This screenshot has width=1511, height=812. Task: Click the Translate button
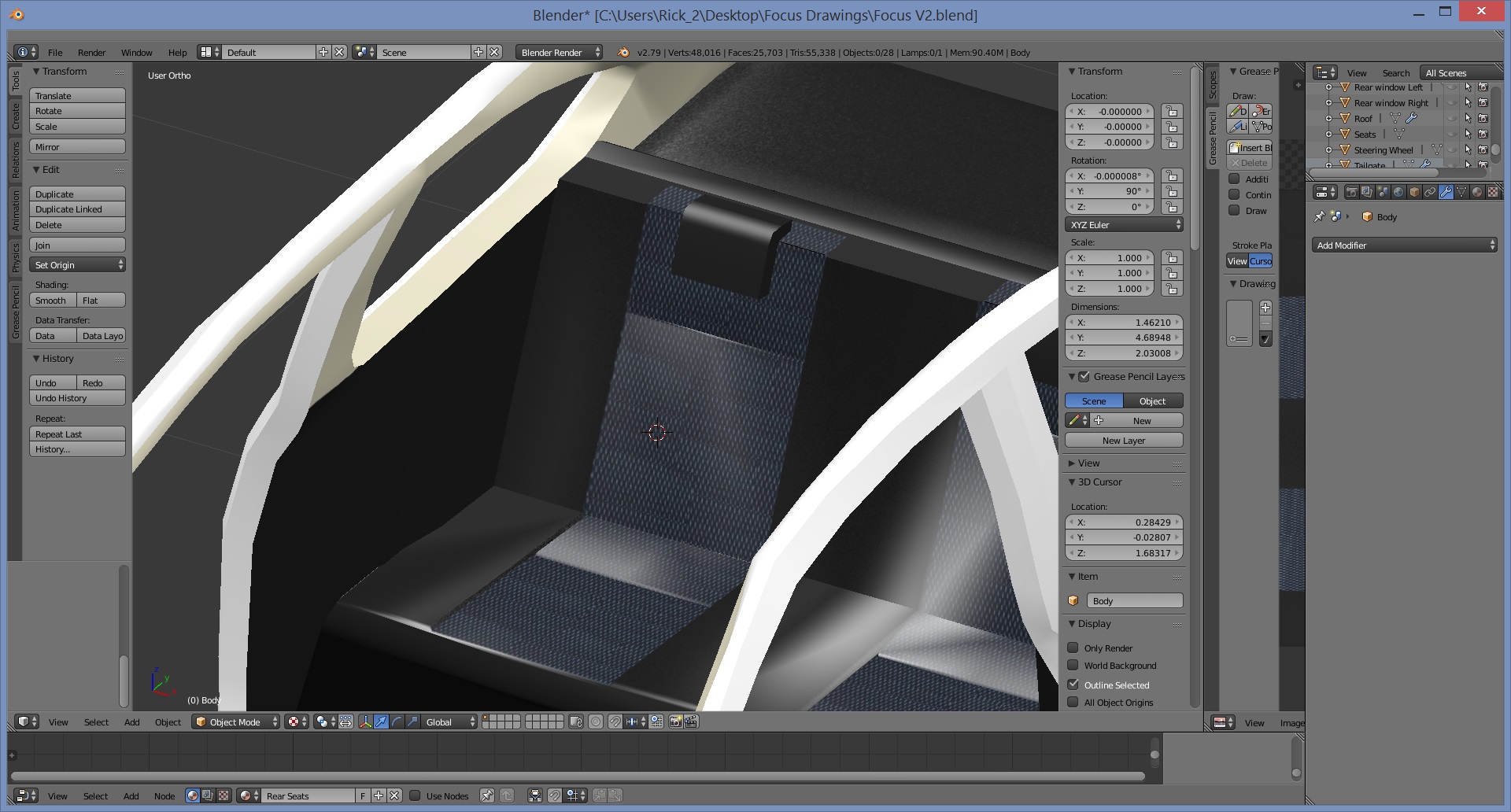(x=77, y=95)
